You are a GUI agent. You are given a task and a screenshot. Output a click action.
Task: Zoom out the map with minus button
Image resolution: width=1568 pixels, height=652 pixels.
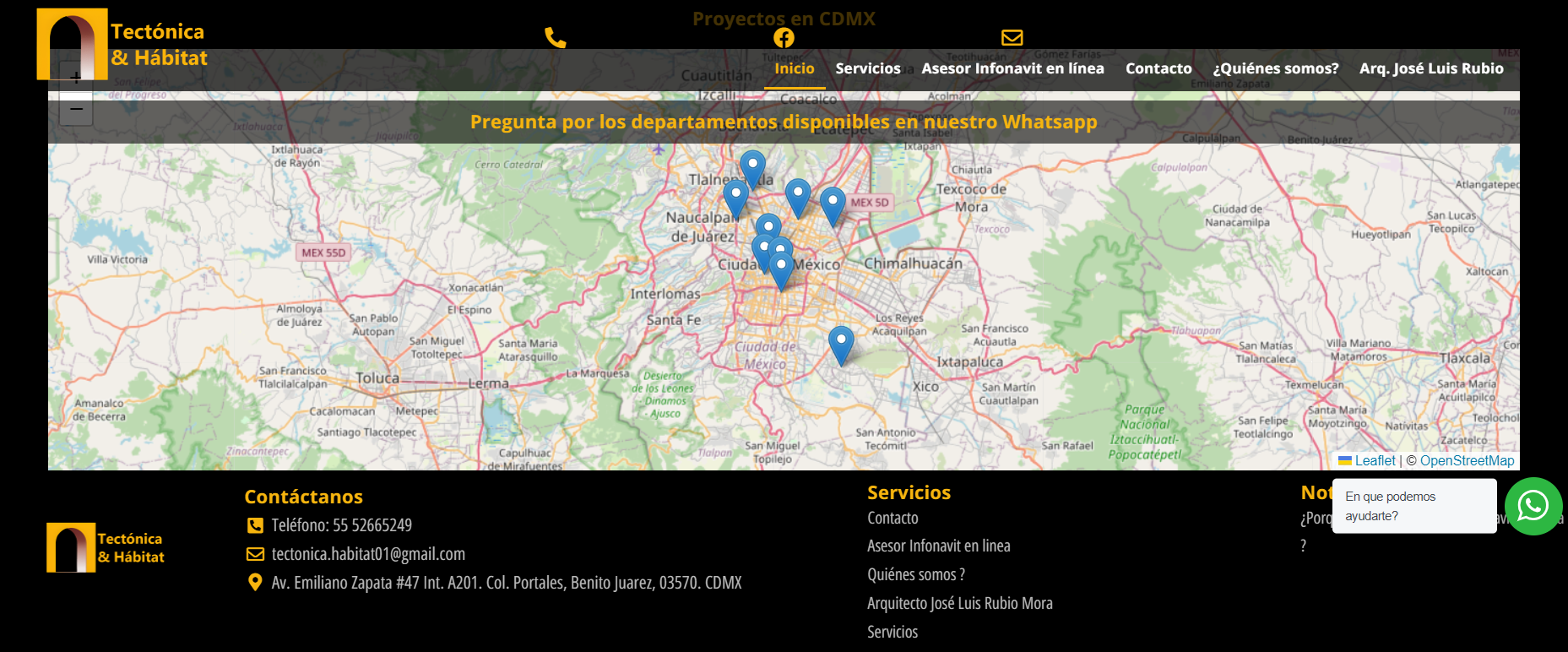click(76, 109)
